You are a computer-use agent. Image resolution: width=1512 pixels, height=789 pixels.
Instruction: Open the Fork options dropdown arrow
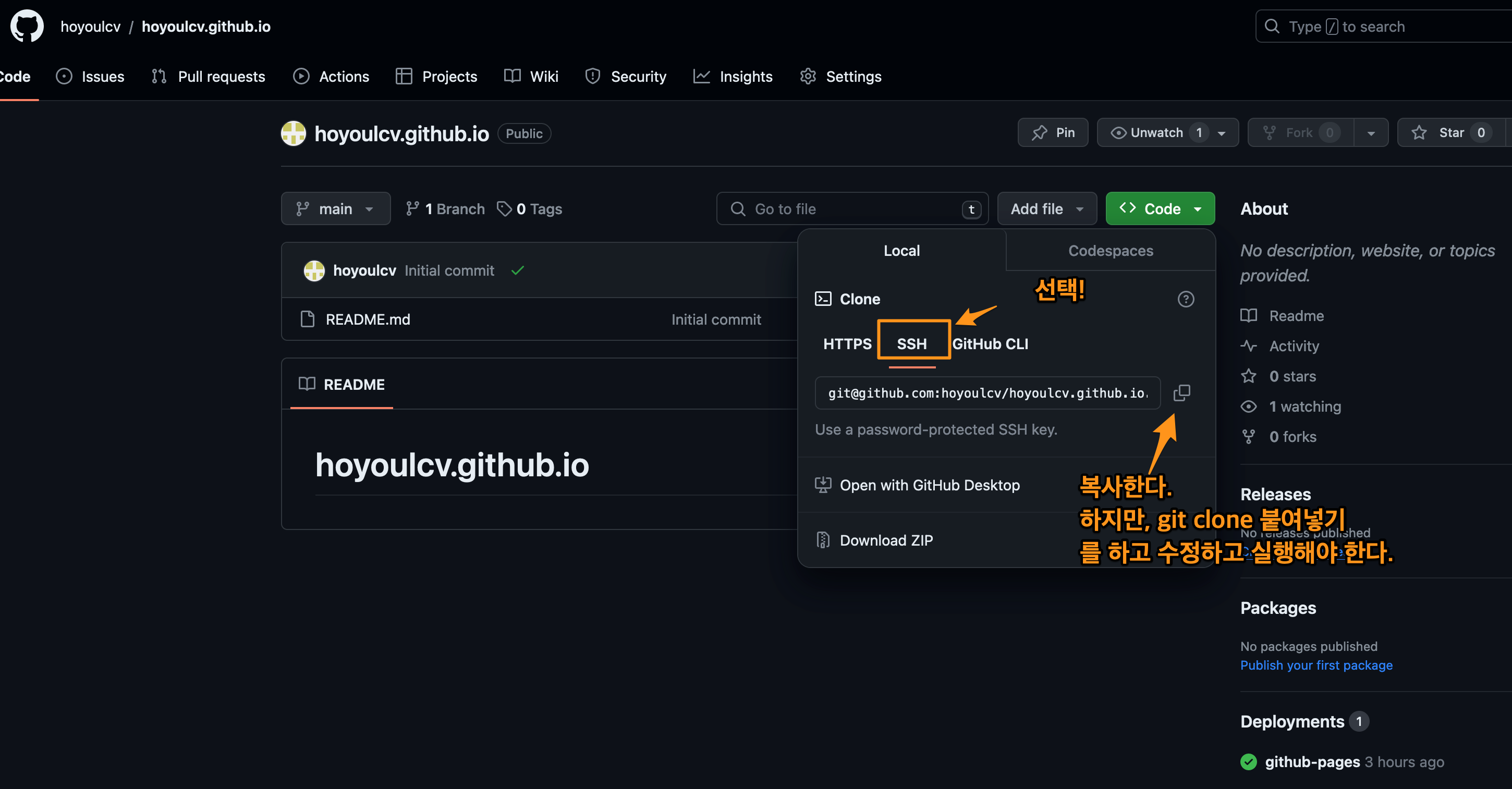[x=1371, y=132]
